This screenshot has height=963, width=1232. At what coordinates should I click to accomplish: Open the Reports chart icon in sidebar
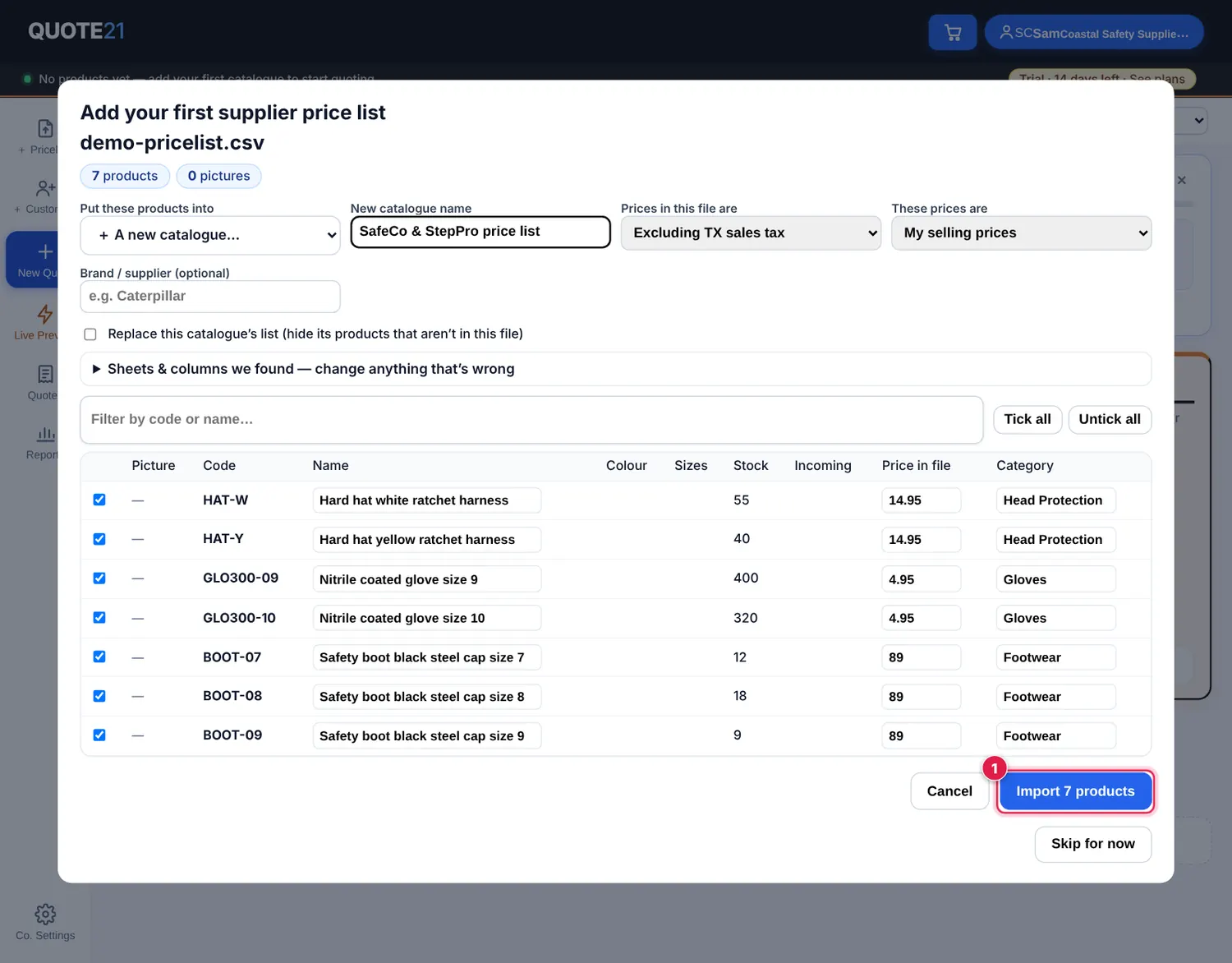point(45,434)
